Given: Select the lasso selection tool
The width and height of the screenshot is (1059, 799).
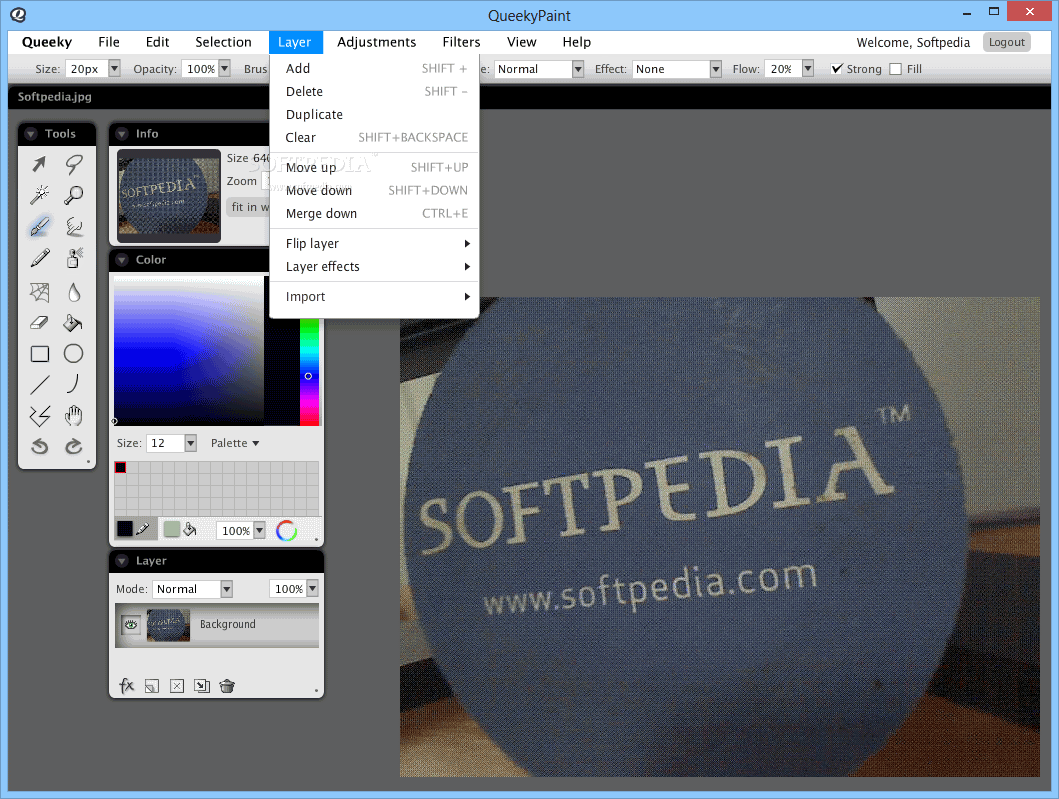Looking at the screenshot, I should click(x=74, y=163).
